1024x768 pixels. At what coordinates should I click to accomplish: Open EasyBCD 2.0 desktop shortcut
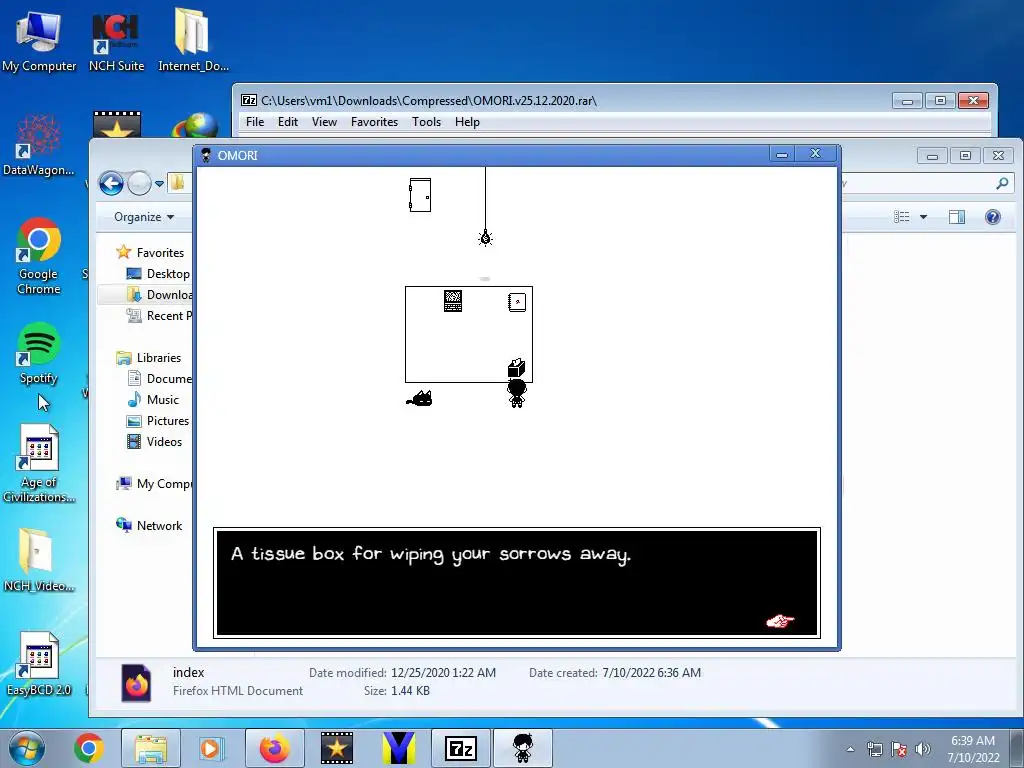point(39,663)
